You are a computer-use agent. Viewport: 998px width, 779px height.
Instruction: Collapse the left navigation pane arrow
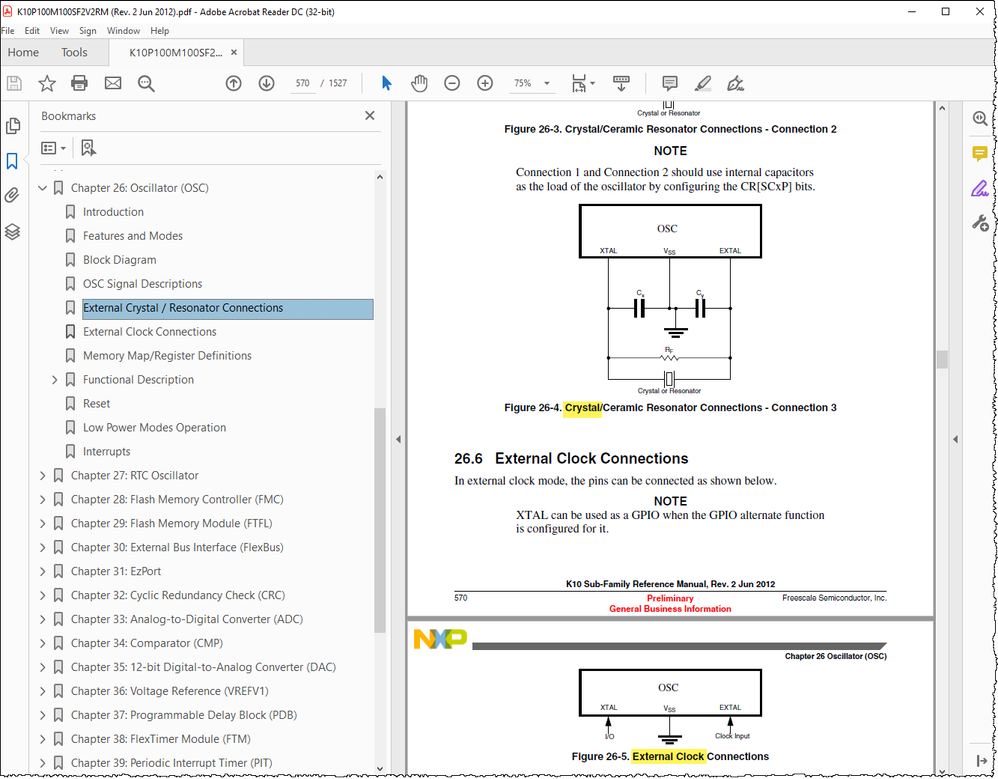(398, 439)
